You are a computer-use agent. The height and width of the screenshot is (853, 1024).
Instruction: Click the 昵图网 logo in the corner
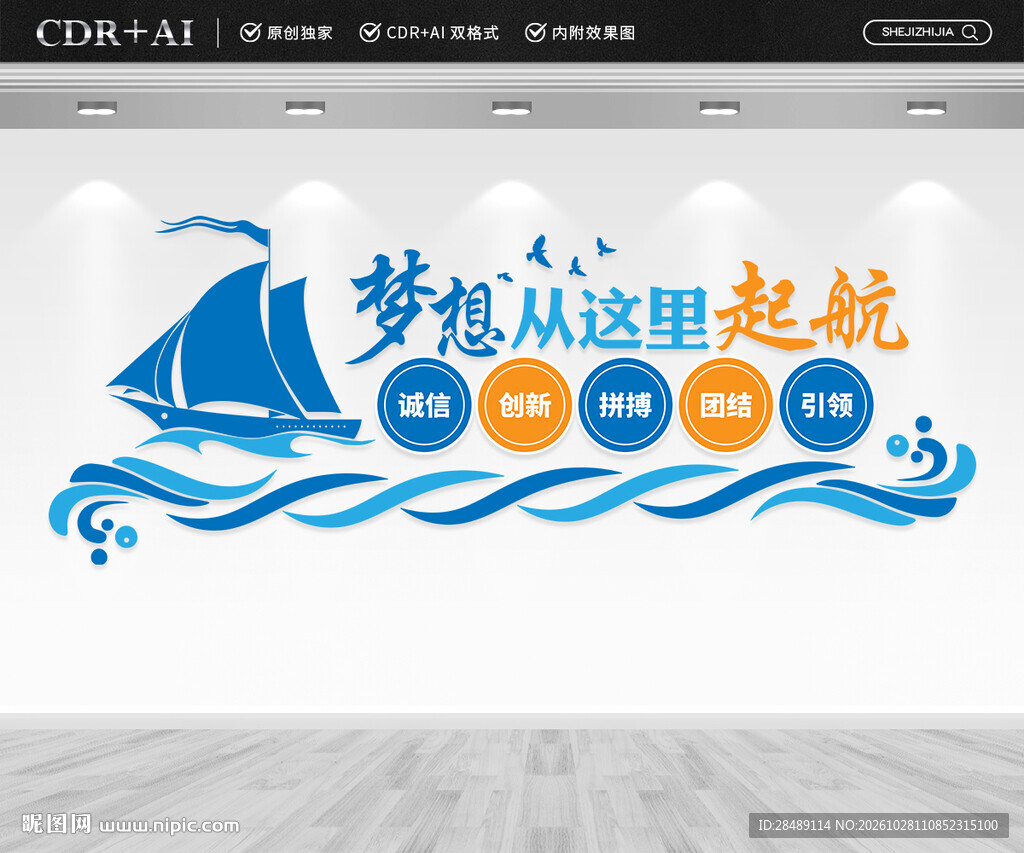(x=56, y=824)
